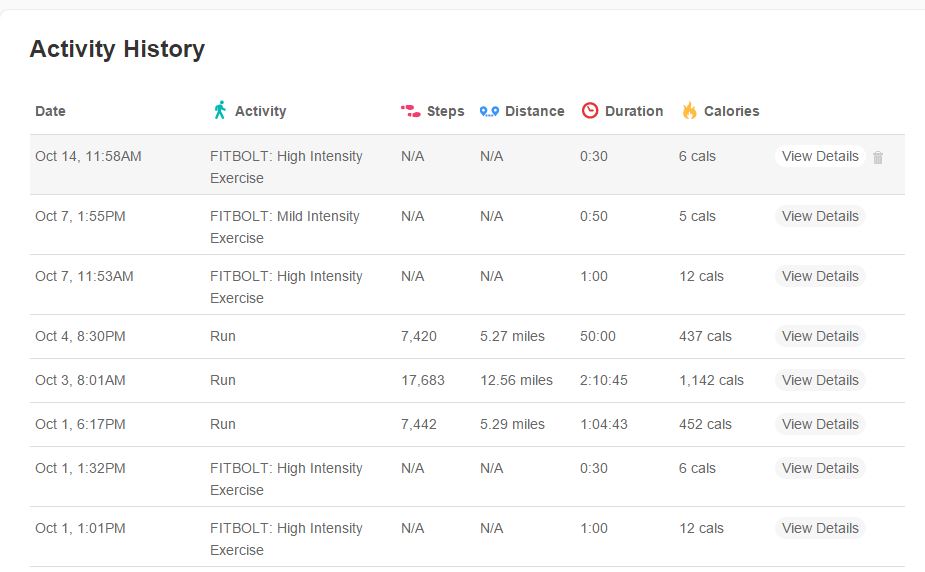Click the 7,420 steps value

click(419, 337)
